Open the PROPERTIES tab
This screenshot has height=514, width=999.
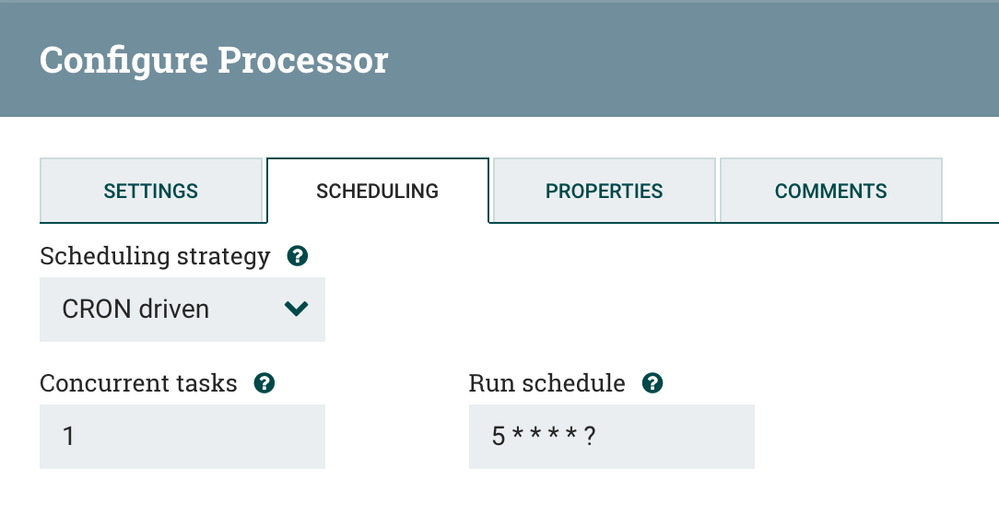(604, 191)
